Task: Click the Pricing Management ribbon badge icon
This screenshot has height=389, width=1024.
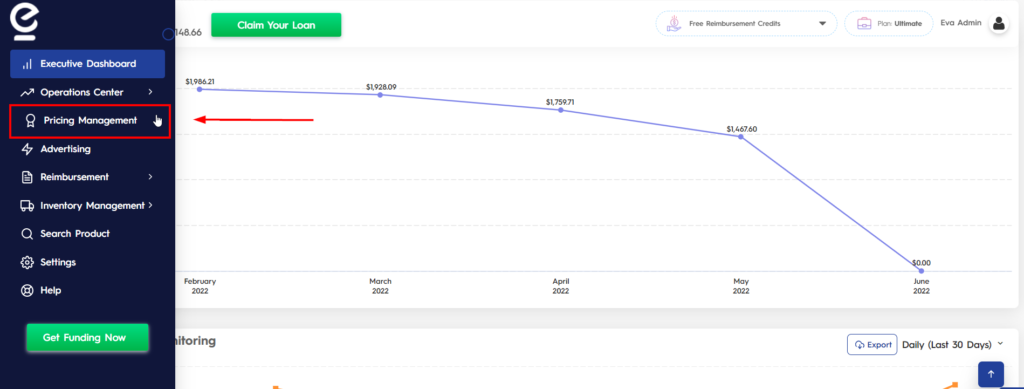Action: (30, 121)
